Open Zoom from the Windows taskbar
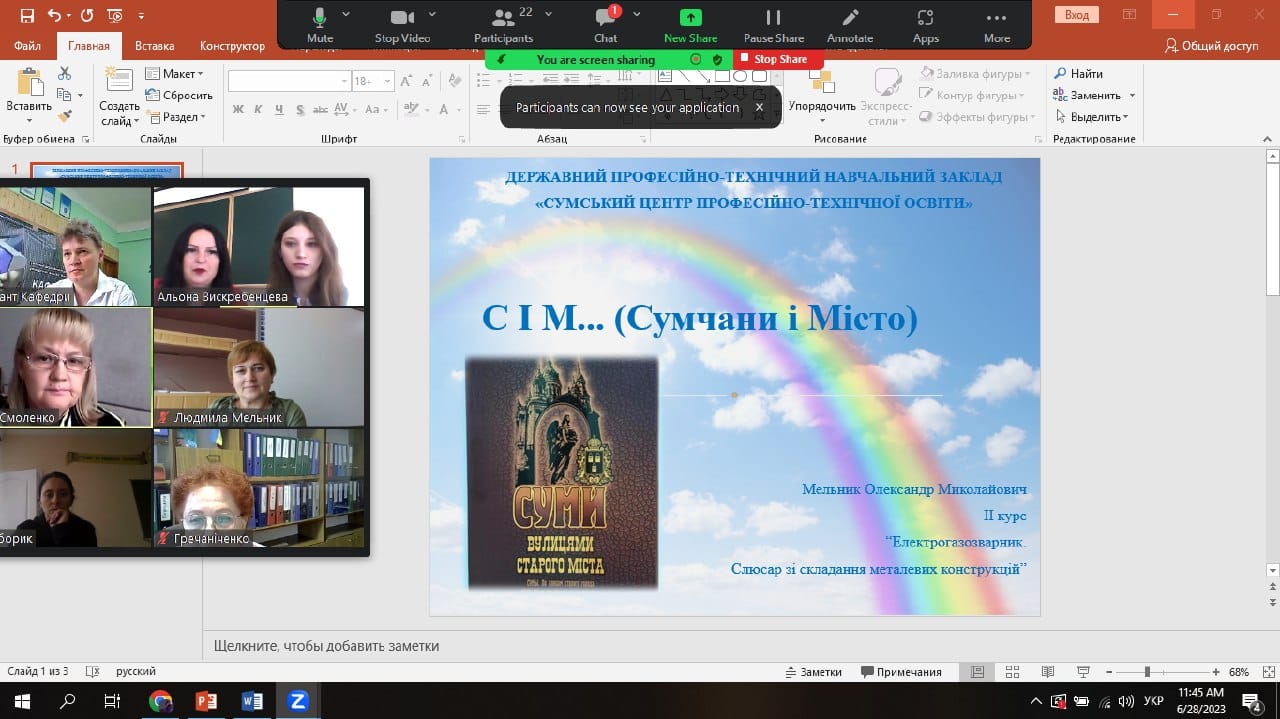Screen dimensions: 1280x719 pos(296,701)
